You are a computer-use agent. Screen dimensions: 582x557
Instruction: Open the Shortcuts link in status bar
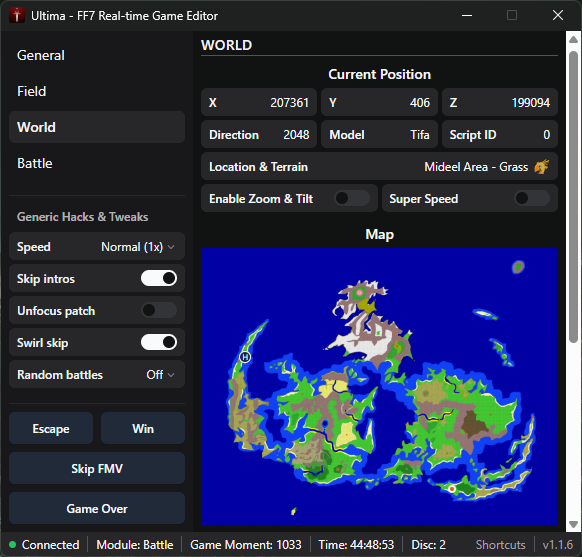click(x=500, y=544)
